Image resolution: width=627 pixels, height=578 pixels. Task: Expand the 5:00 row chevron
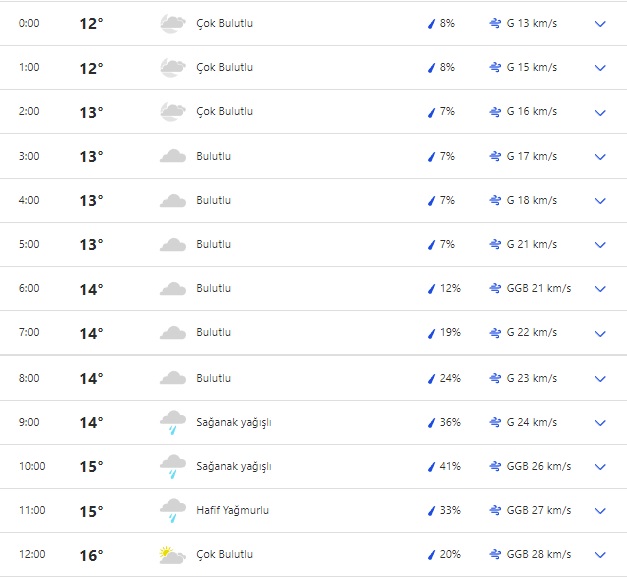[600, 245]
